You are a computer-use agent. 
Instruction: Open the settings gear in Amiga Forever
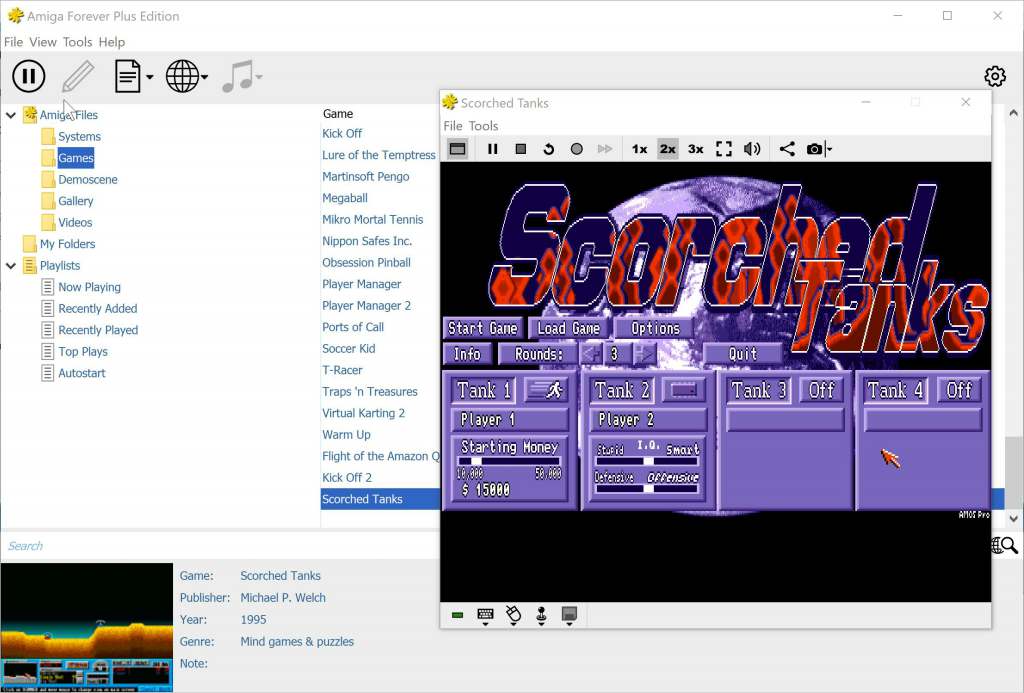pyautogui.click(x=995, y=76)
